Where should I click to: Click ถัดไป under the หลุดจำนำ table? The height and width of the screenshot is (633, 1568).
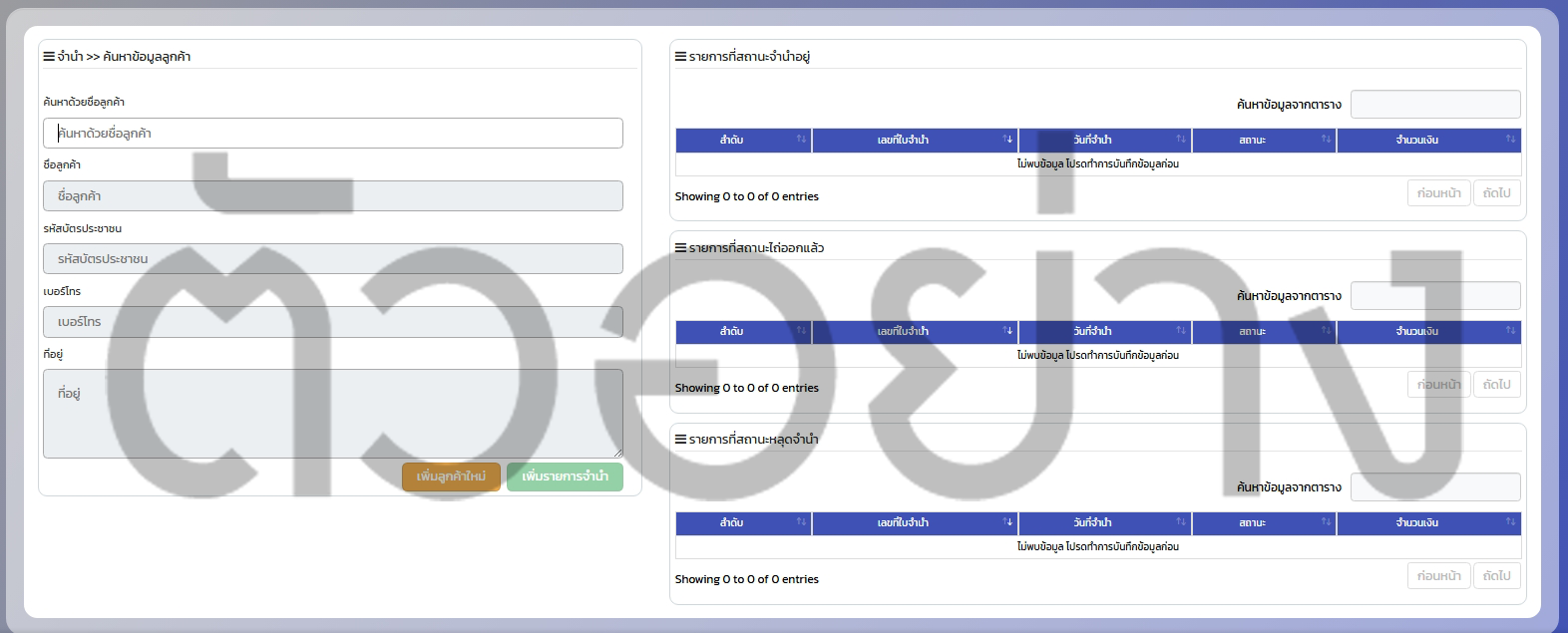tap(1496, 576)
